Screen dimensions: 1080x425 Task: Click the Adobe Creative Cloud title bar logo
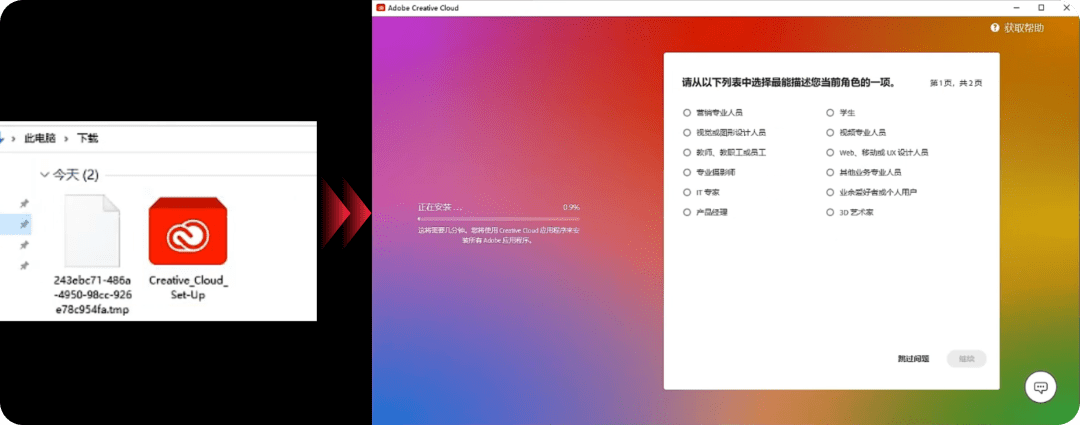point(381,8)
